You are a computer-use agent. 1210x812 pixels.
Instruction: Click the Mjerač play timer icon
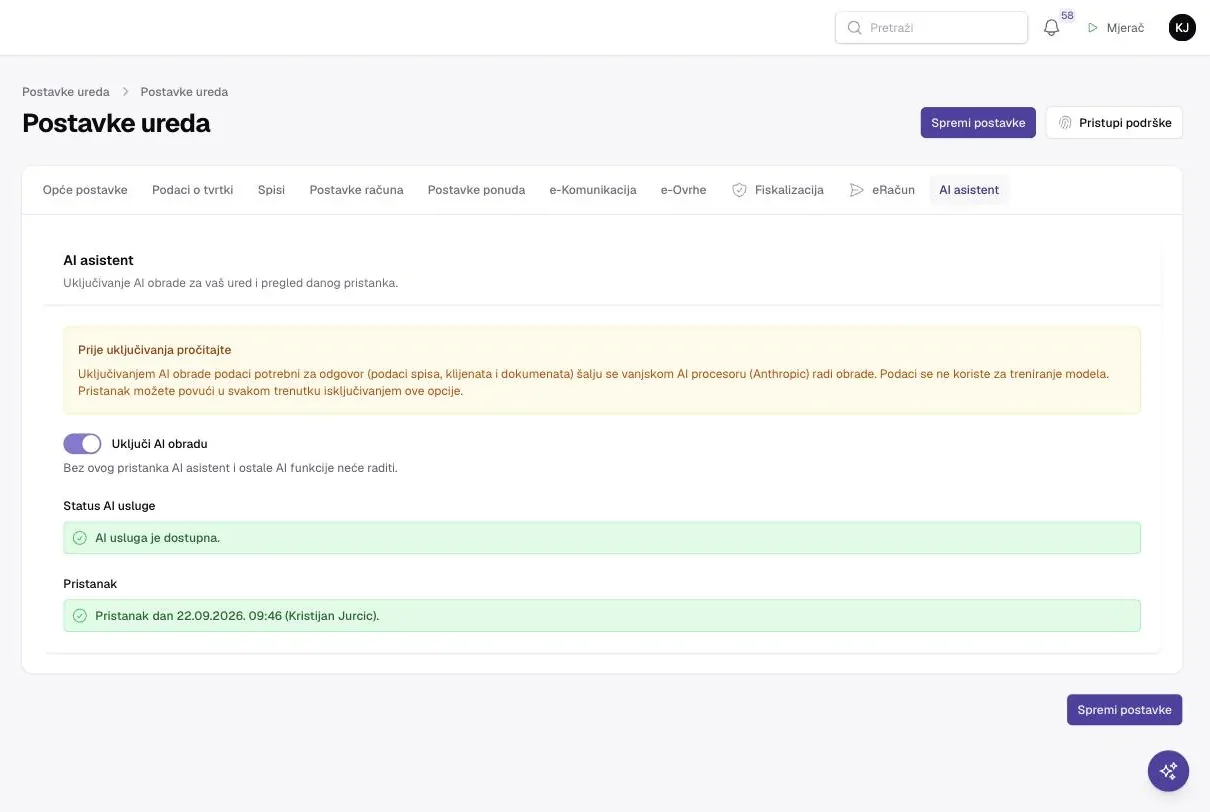1093,28
